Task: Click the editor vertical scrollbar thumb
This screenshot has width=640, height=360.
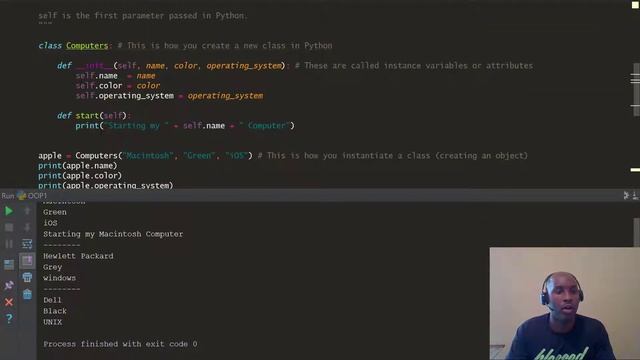Action: tap(636, 90)
